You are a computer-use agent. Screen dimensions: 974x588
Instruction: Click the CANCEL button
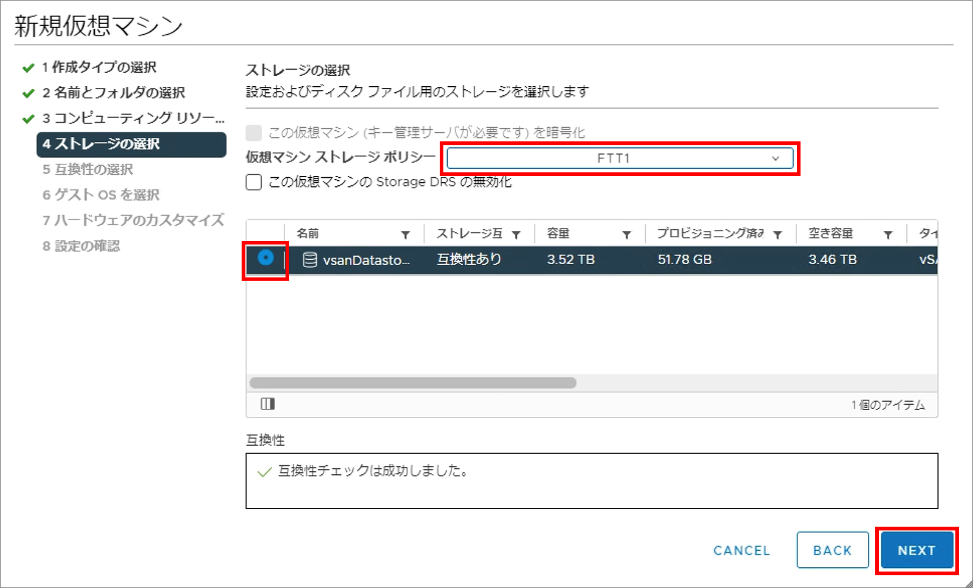pos(742,550)
